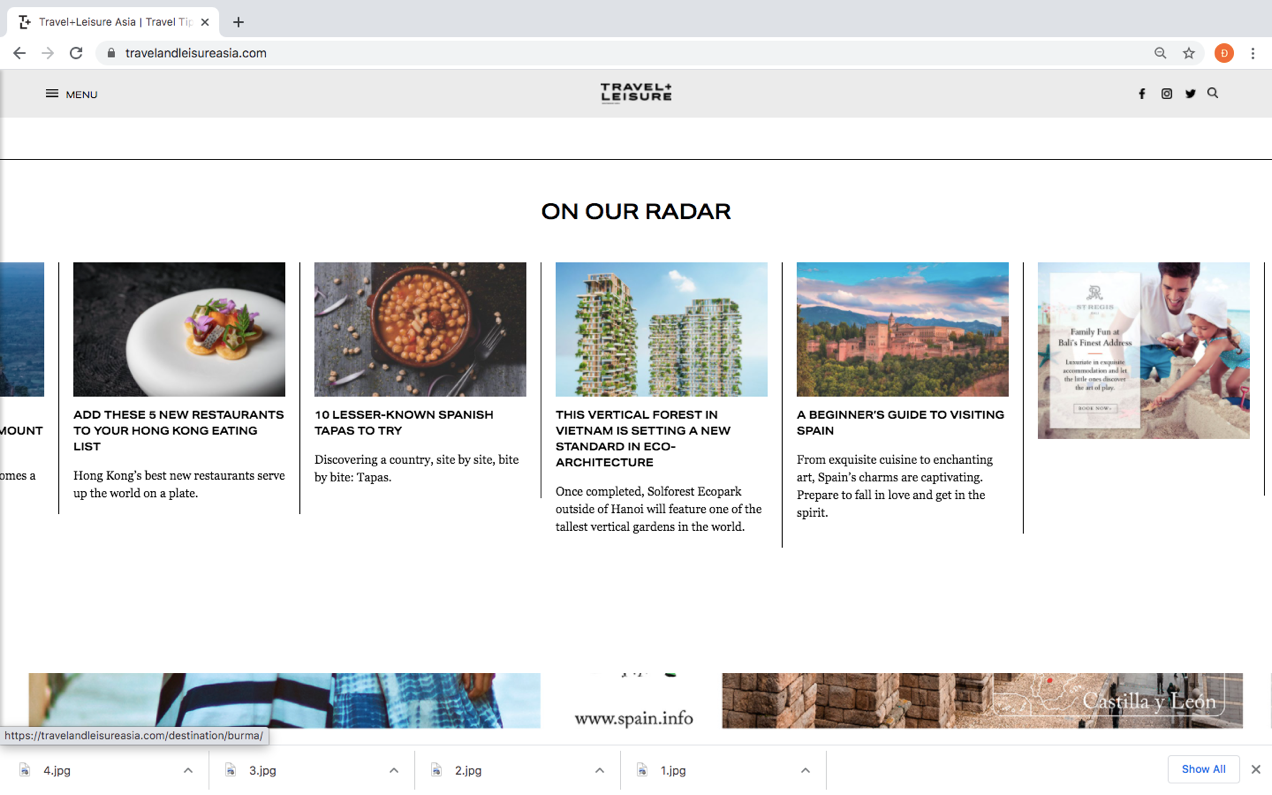Click the Vietnam vertical forest thumbnail
1272x795 pixels.
[661, 329]
